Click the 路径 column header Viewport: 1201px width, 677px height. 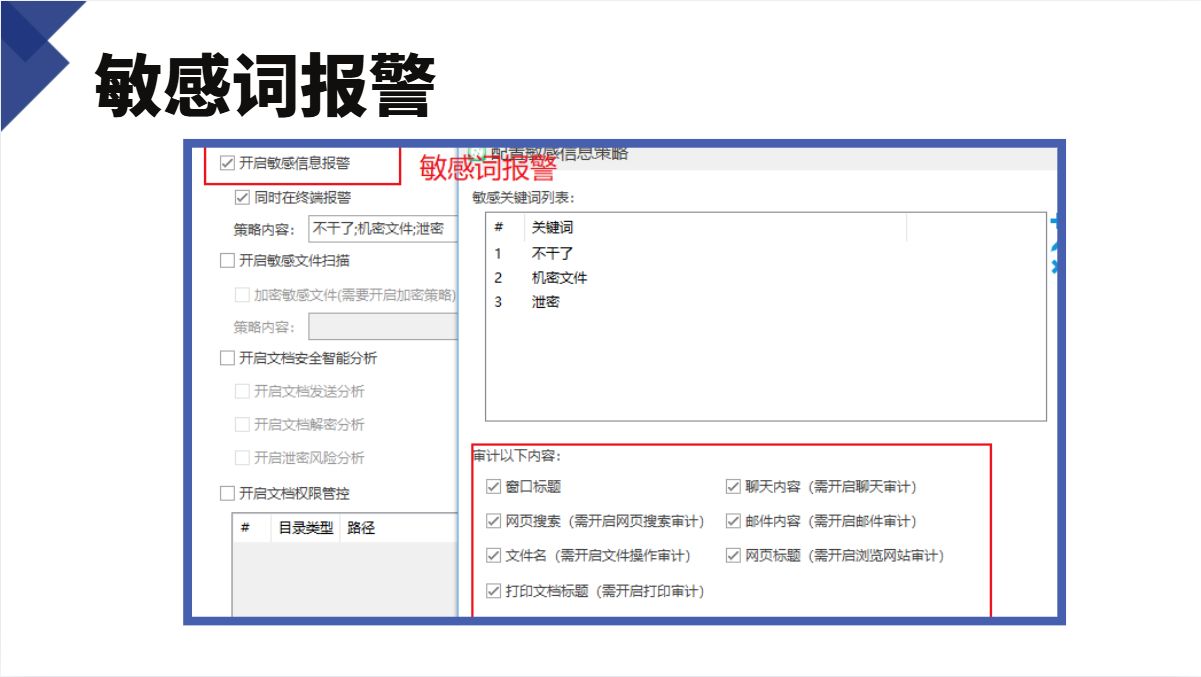tap(361, 528)
